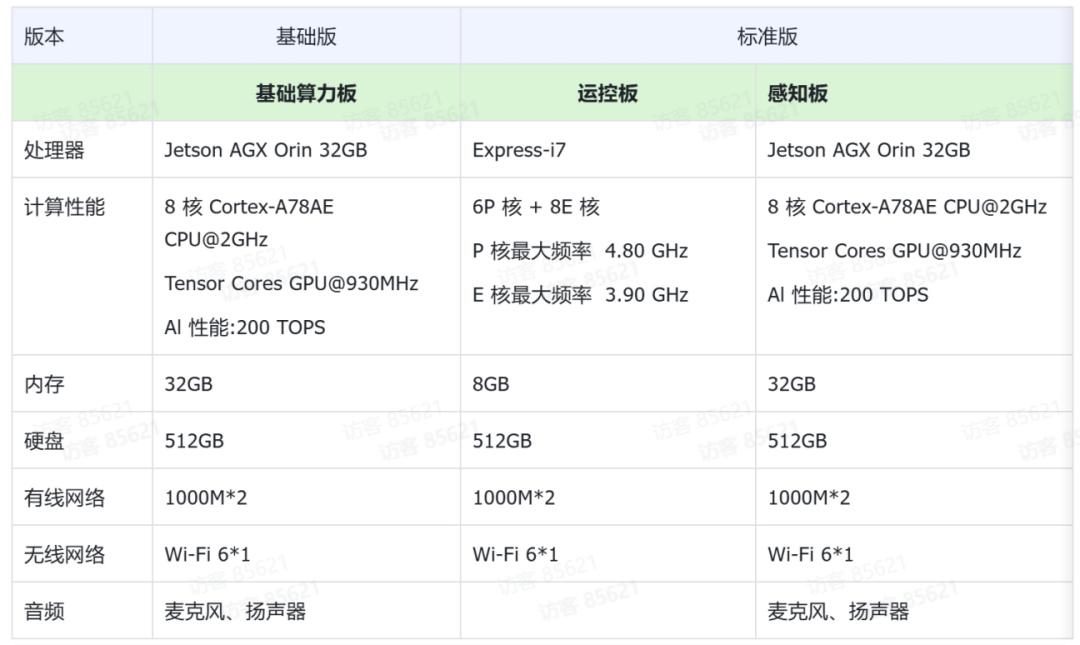Image resolution: width=1080 pixels, height=645 pixels.
Task: Click the 版本 header cell
Action: [44, 37]
